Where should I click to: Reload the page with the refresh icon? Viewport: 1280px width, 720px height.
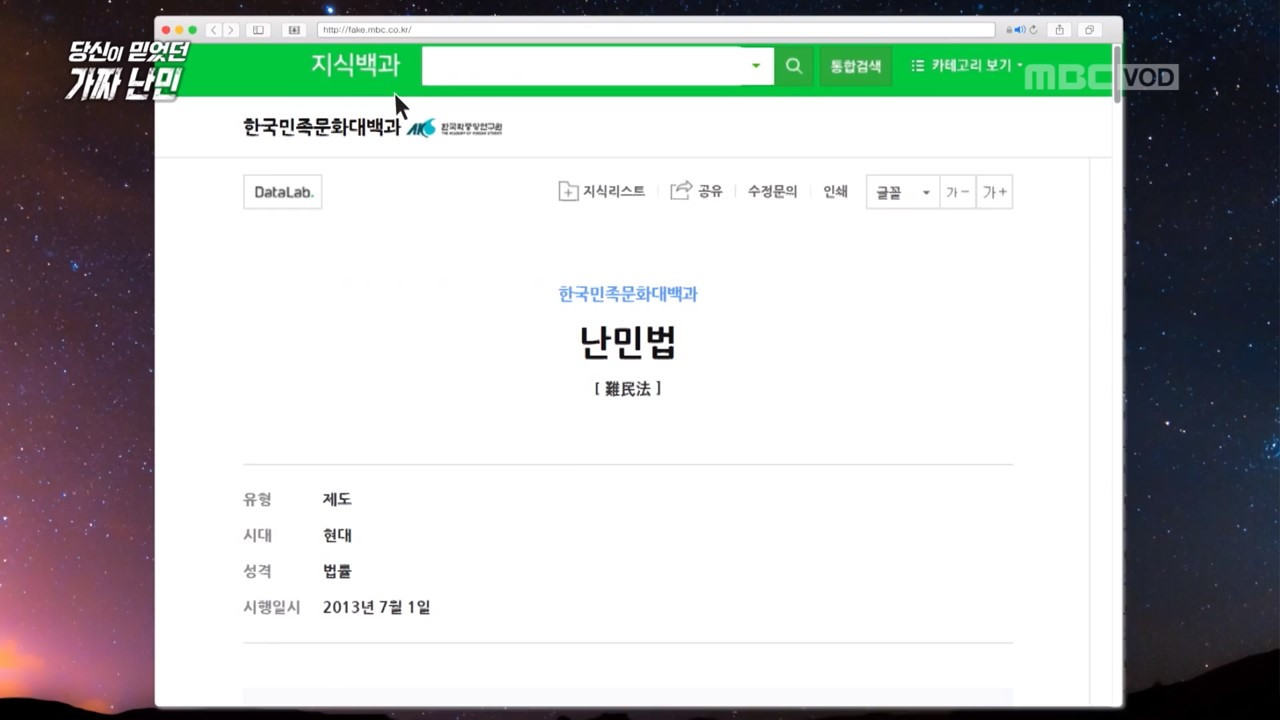coord(1033,30)
